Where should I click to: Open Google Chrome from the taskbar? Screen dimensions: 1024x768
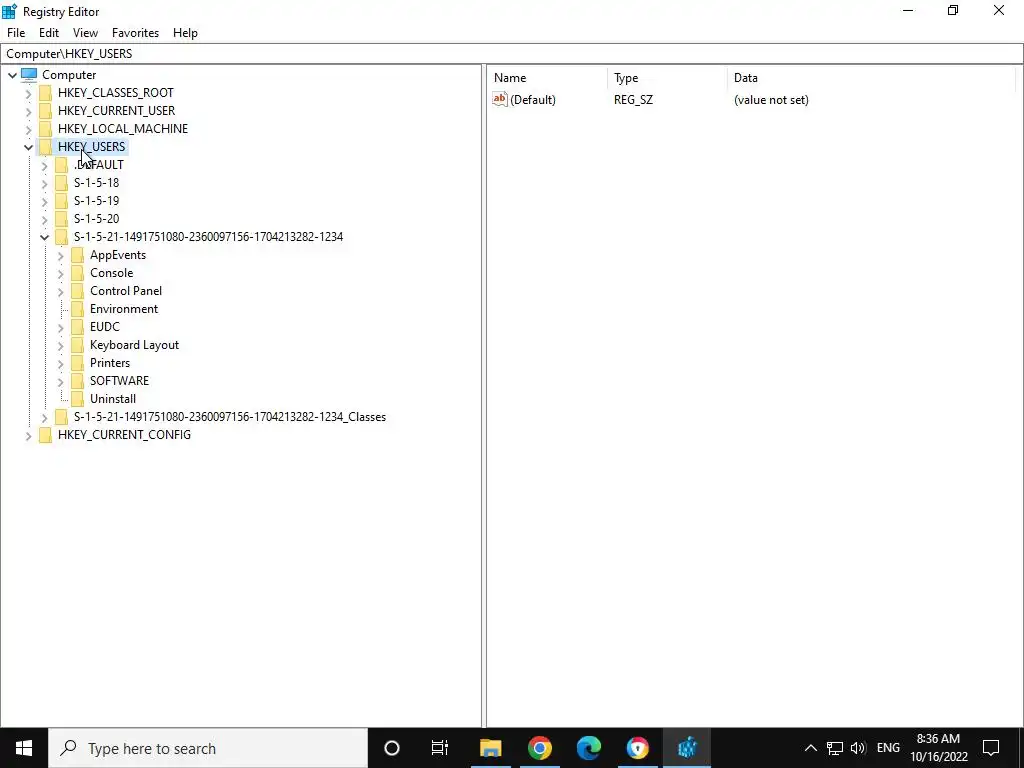pos(539,748)
